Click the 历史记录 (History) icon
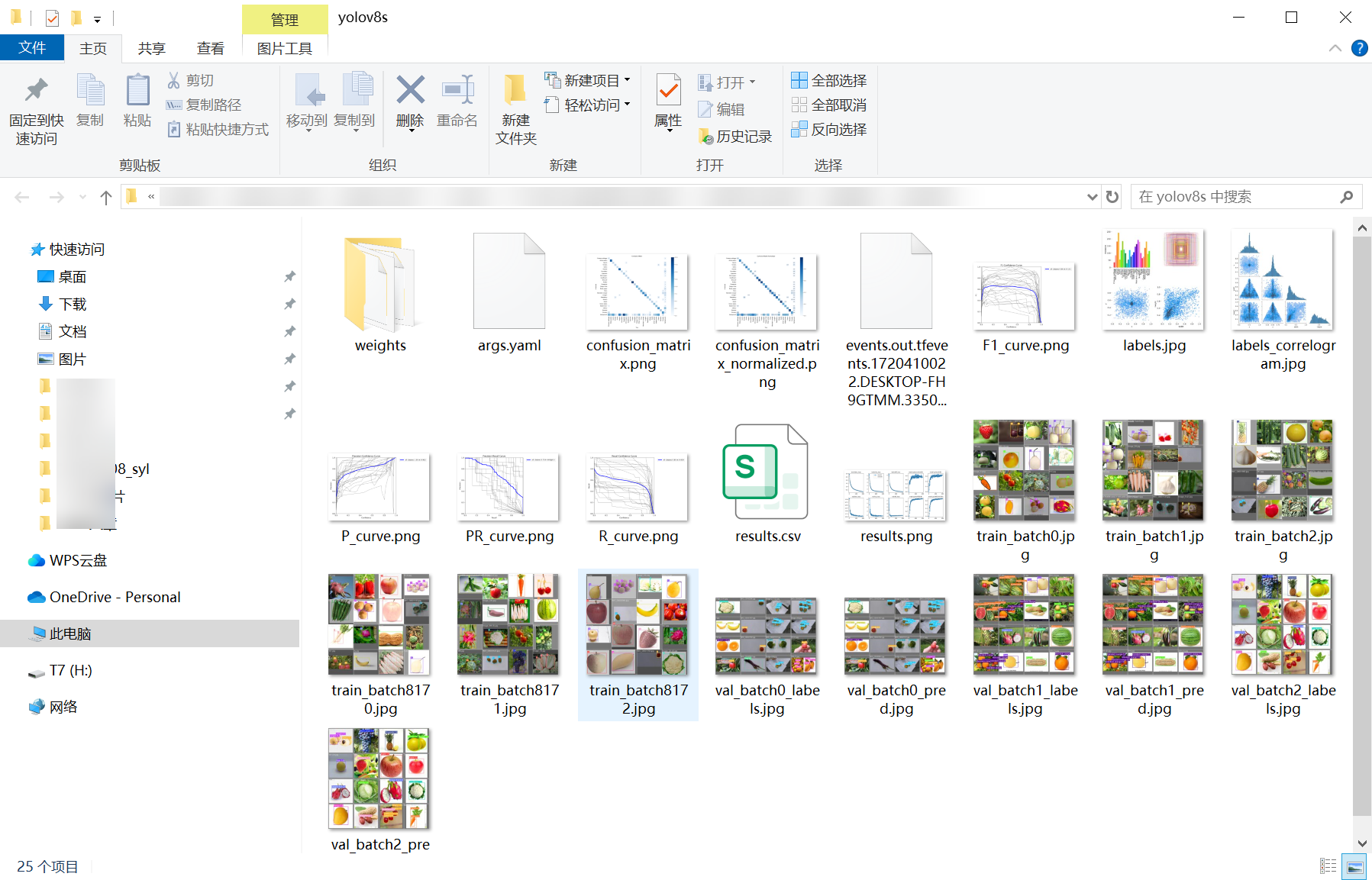The image size is (1372, 880). [735, 136]
